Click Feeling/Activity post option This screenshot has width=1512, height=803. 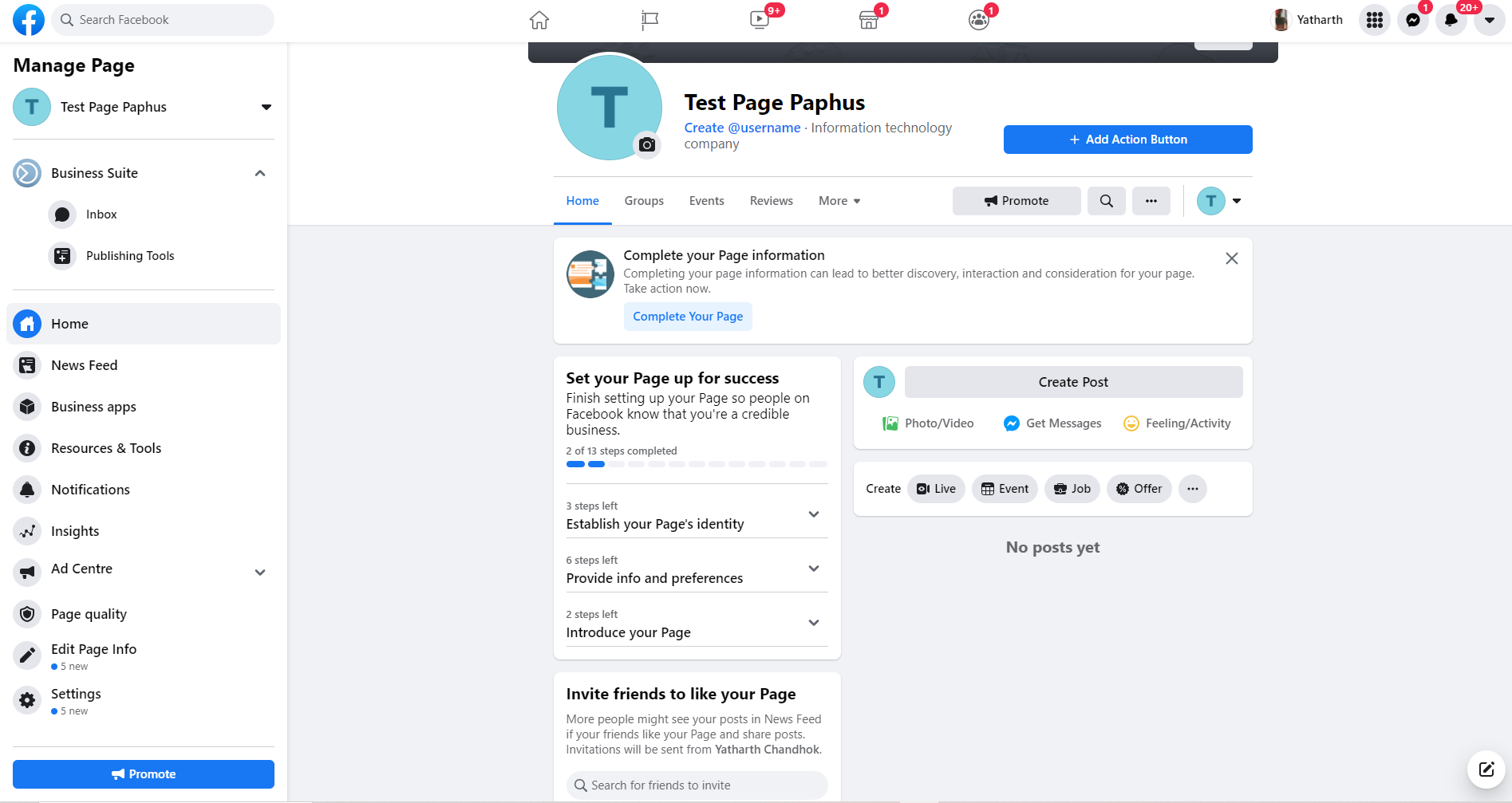[x=1177, y=423]
